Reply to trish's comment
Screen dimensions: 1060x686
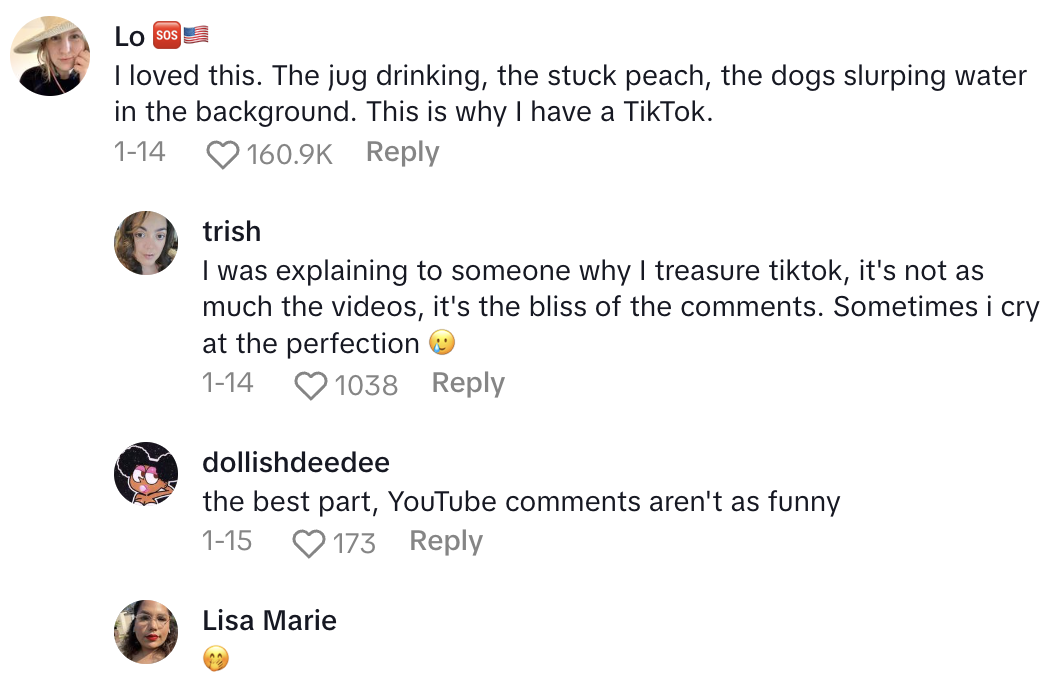468,384
